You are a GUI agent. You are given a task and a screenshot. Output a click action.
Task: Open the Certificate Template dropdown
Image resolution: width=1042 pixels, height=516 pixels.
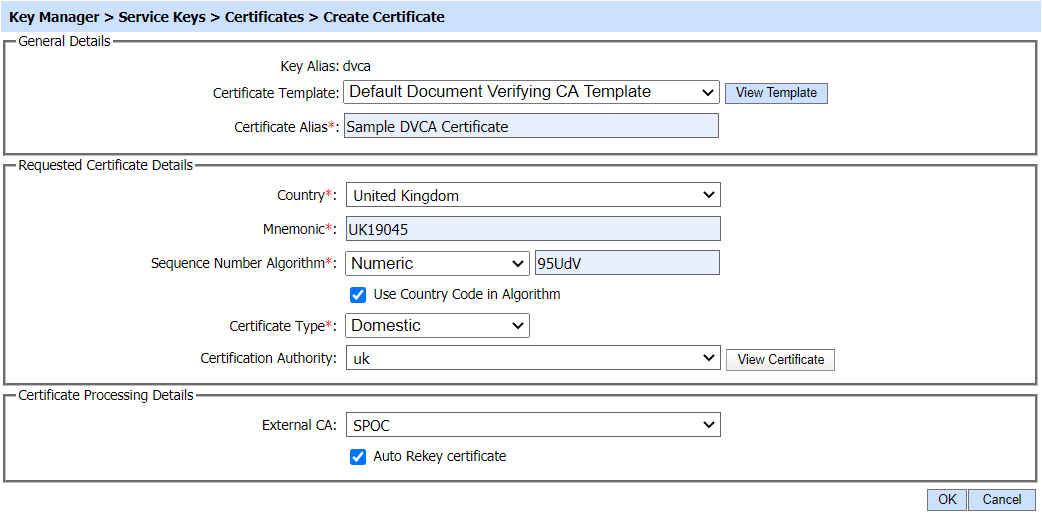(531, 92)
